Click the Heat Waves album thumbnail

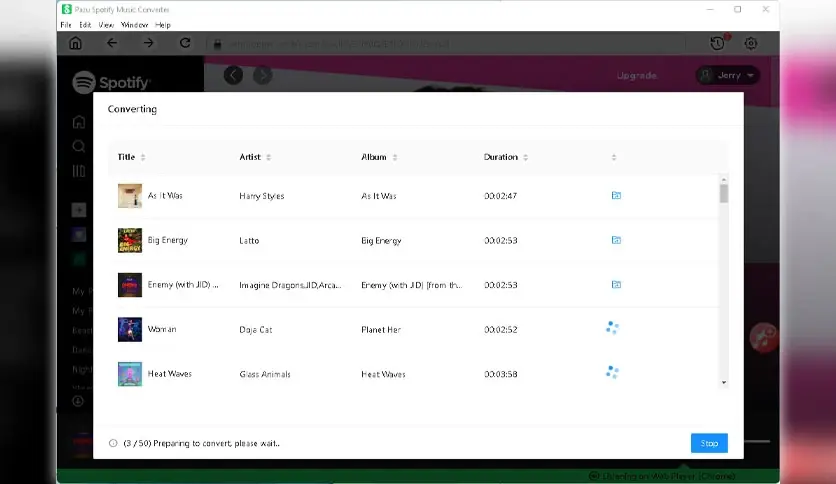point(130,374)
